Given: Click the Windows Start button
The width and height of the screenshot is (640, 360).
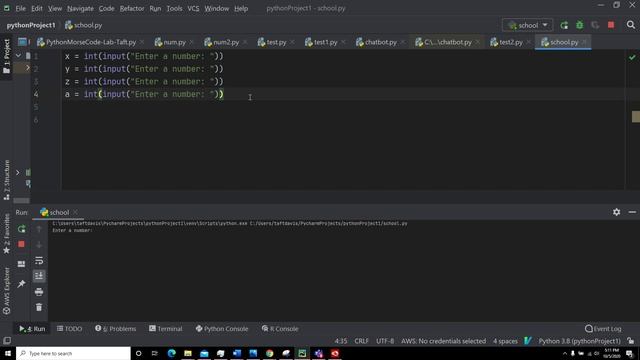Looking at the screenshot, I should click(x=8, y=353).
